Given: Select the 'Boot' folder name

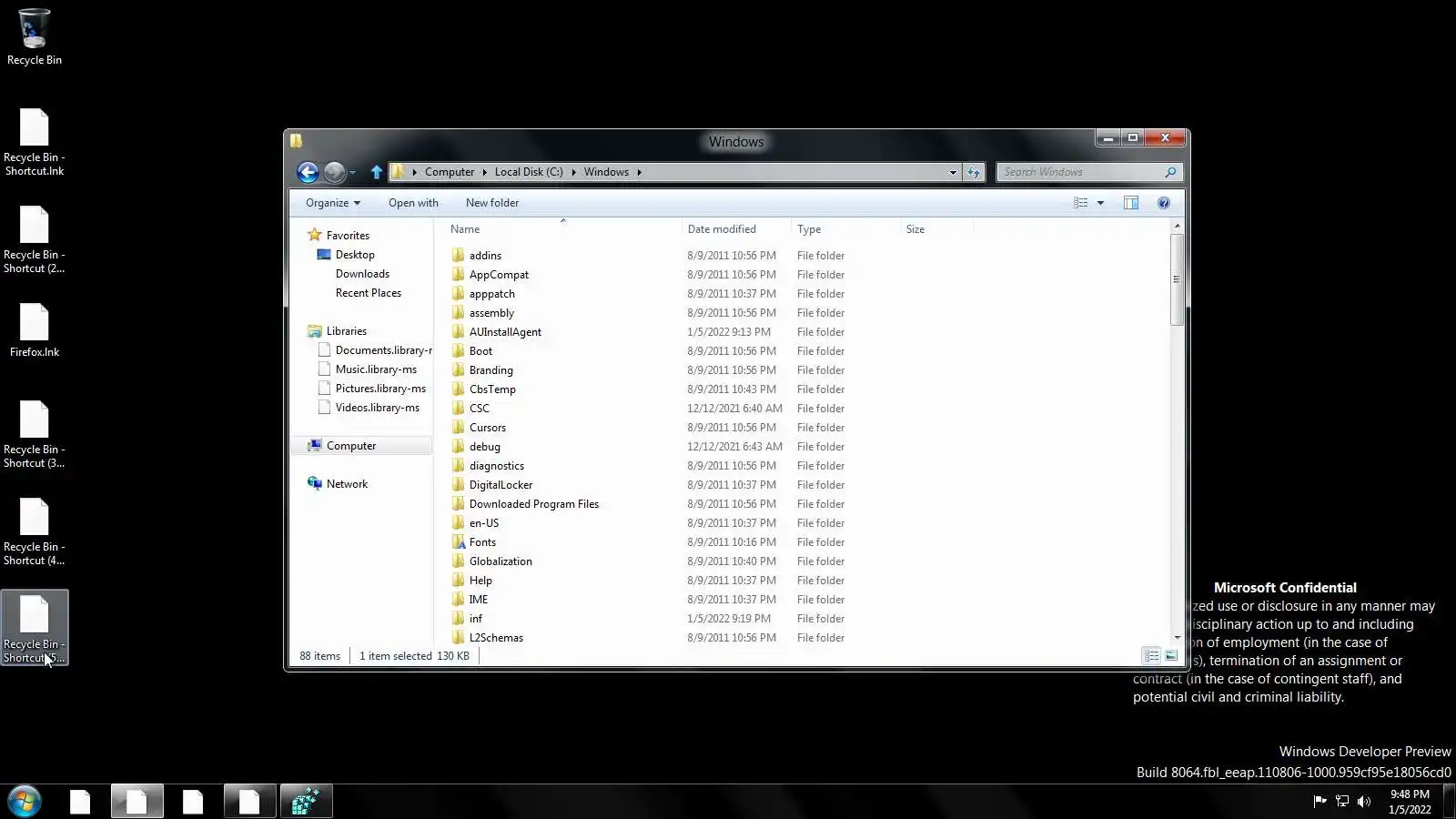Looking at the screenshot, I should point(480,351).
